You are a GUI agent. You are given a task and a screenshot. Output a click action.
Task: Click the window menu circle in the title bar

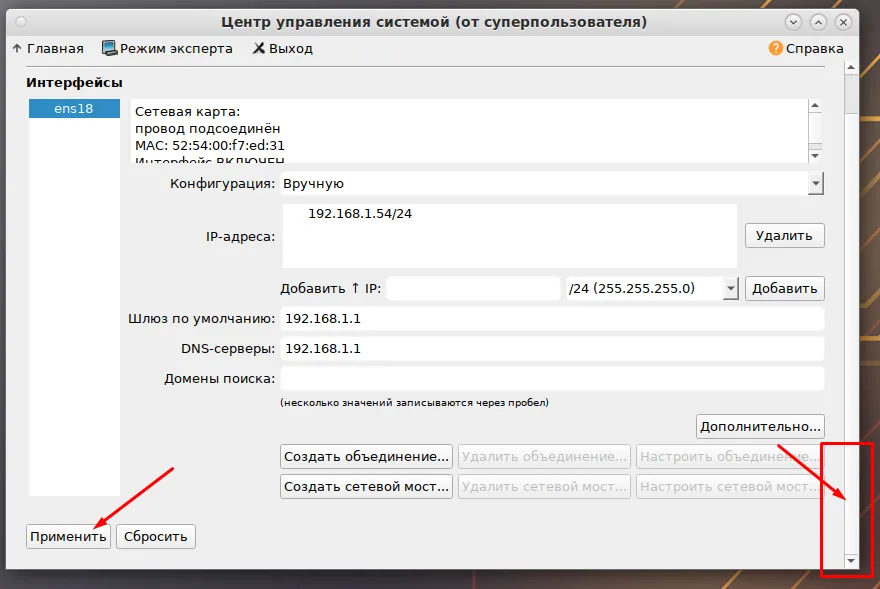21,22
